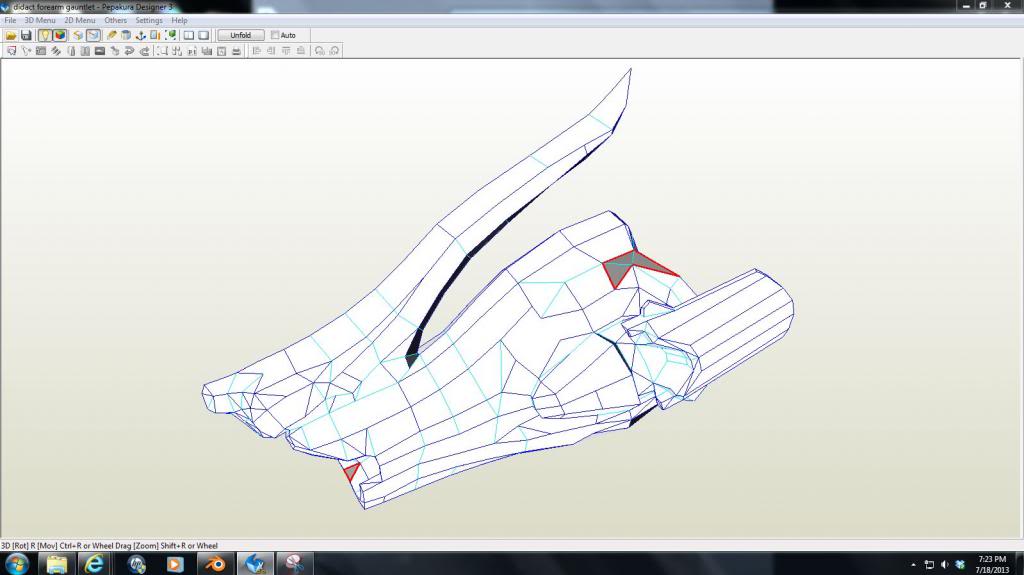Open the Settings menu
Image resolution: width=1024 pixels, height=575 pixels.
[149, 20]
